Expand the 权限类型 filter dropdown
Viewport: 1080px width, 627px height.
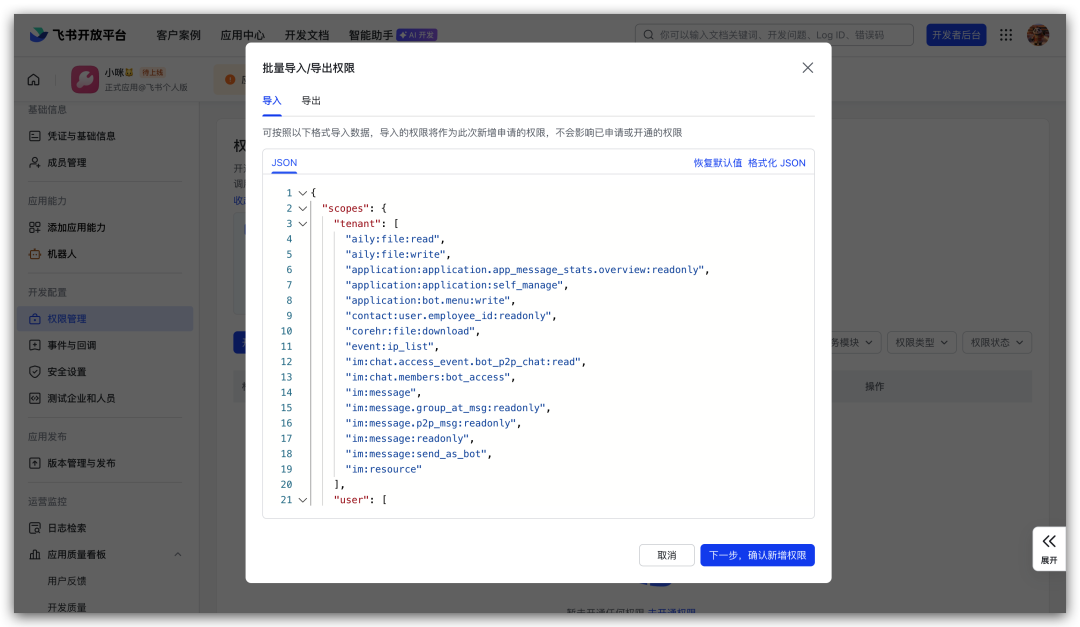[921, 343]
